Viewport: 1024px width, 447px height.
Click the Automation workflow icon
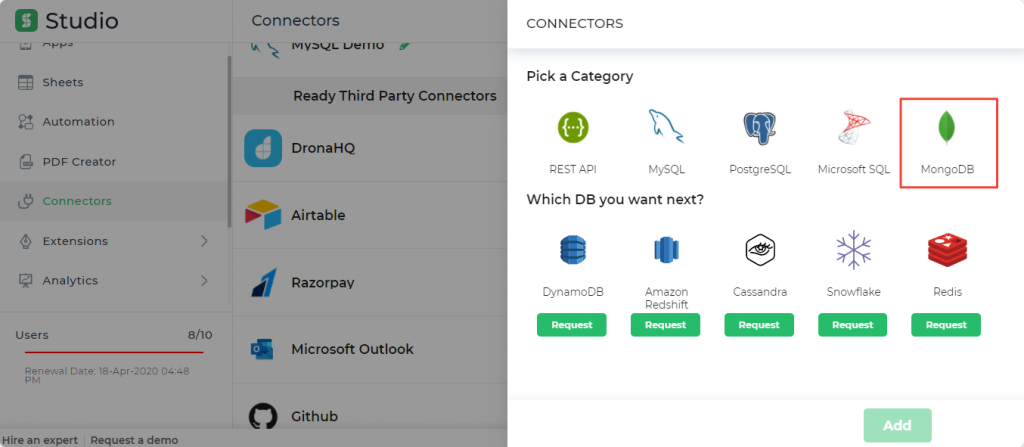[x=25, y=122]
